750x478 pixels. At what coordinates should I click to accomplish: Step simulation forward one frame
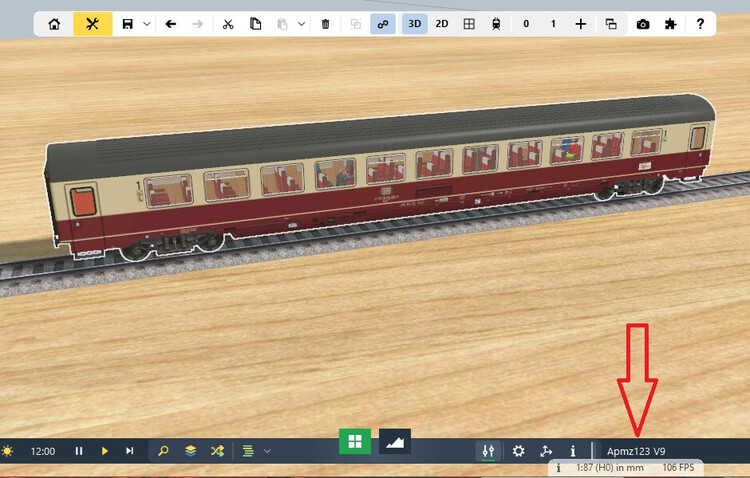[x=130, y=451]
